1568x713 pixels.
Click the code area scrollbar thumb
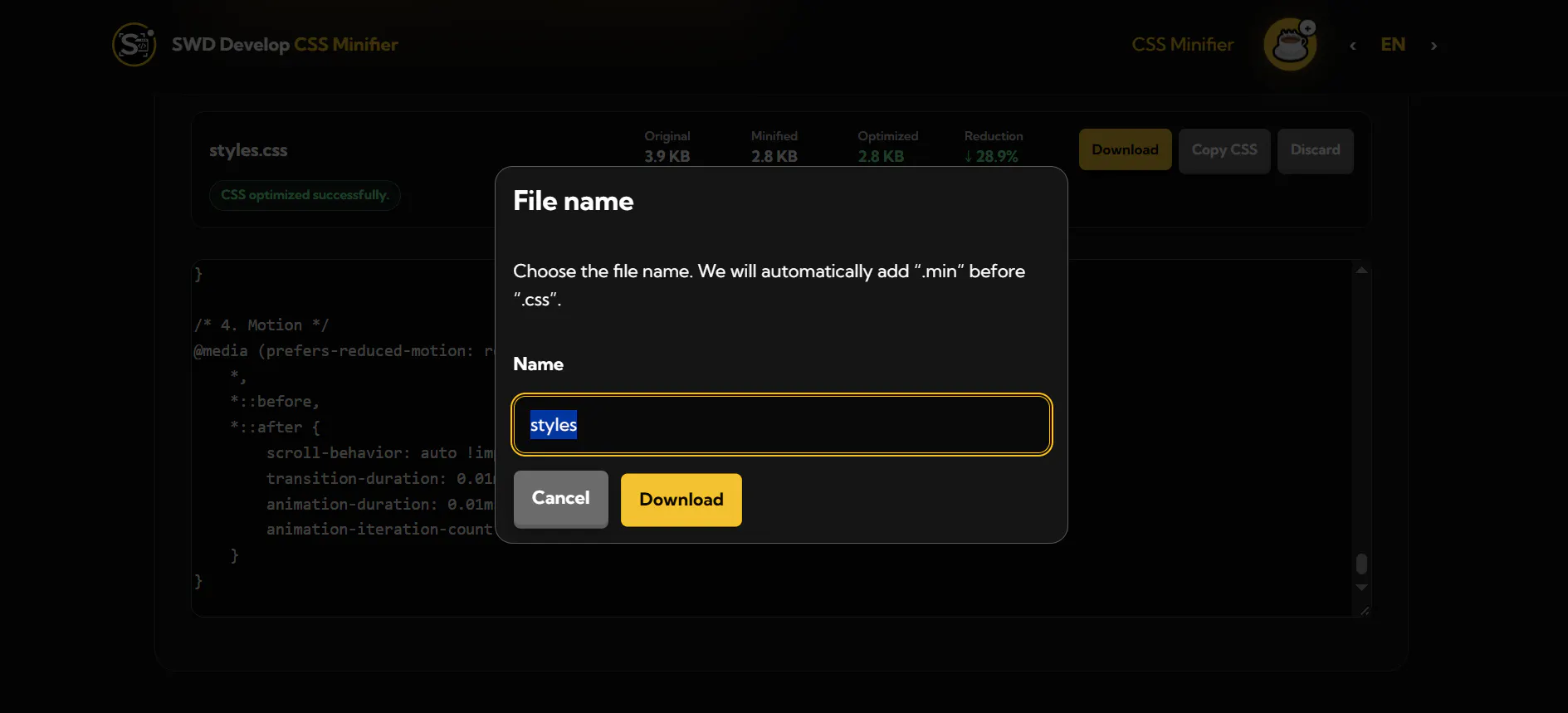(x=1361, y=564)
